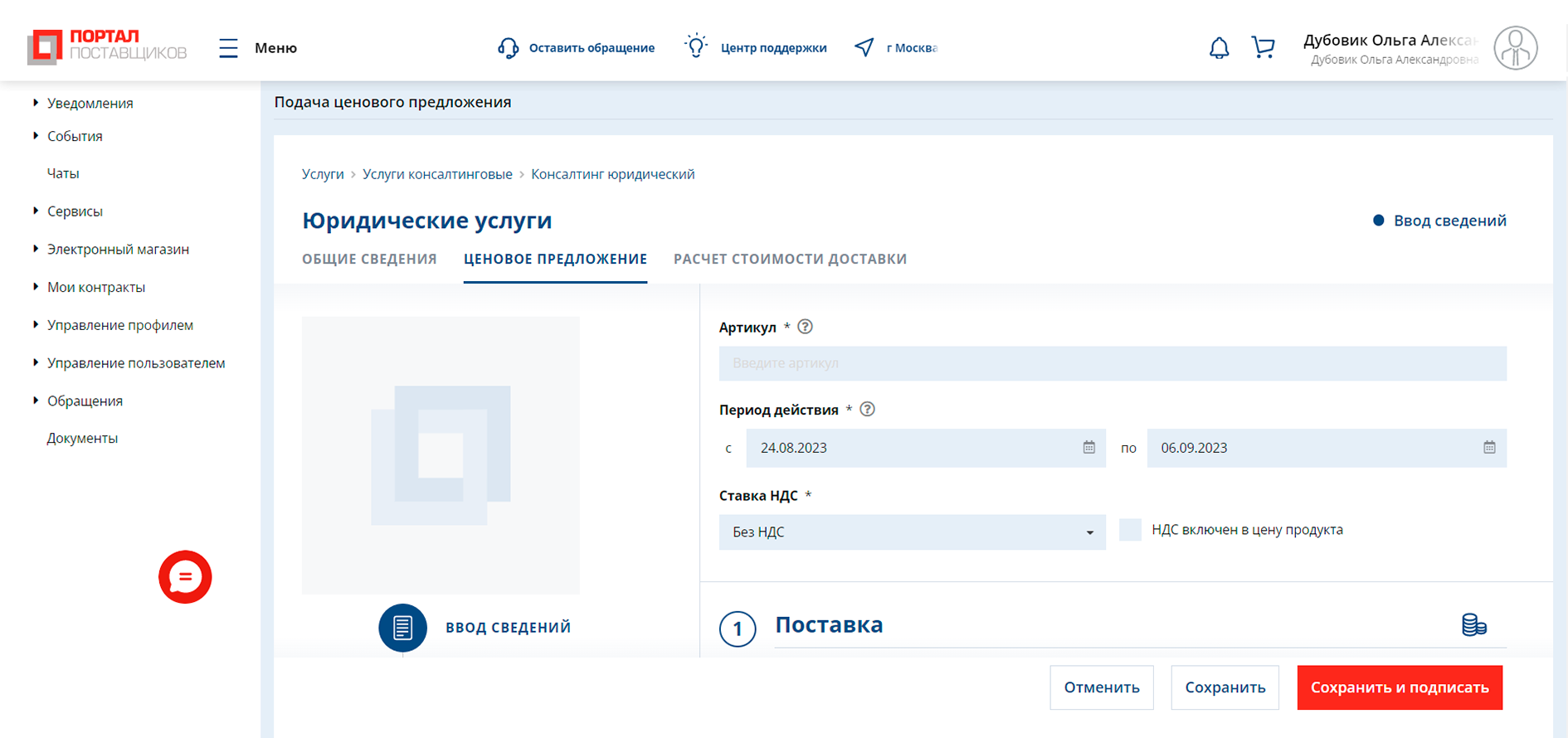
Task: Click the headset icon for Оставить обращение
Action: [508, 48]
